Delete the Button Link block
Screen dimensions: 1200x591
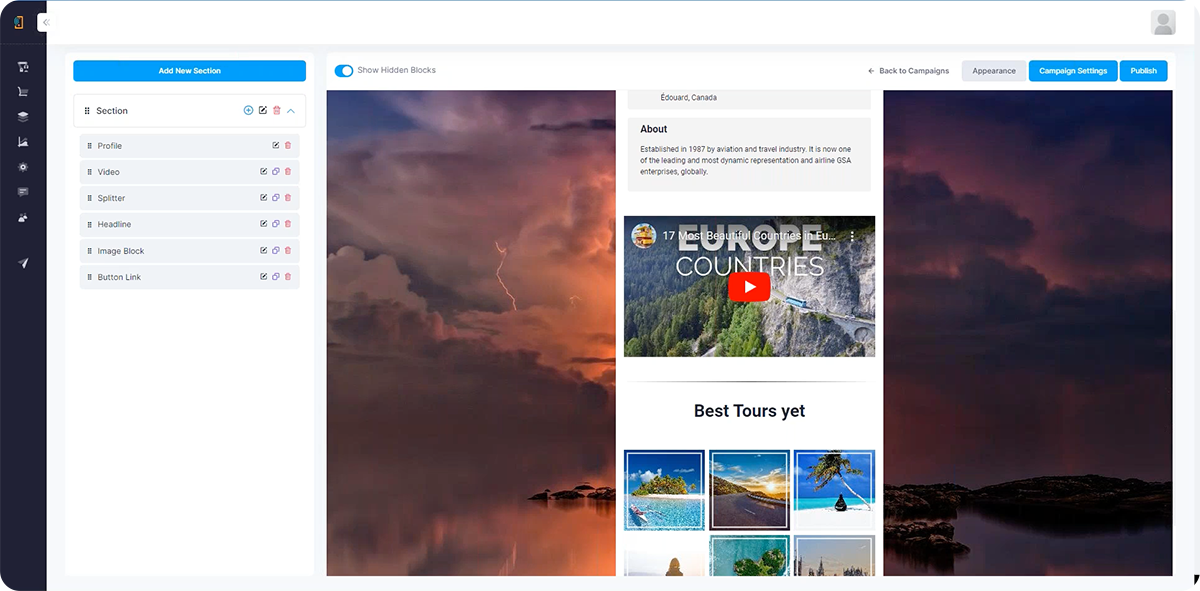point(288,277)
